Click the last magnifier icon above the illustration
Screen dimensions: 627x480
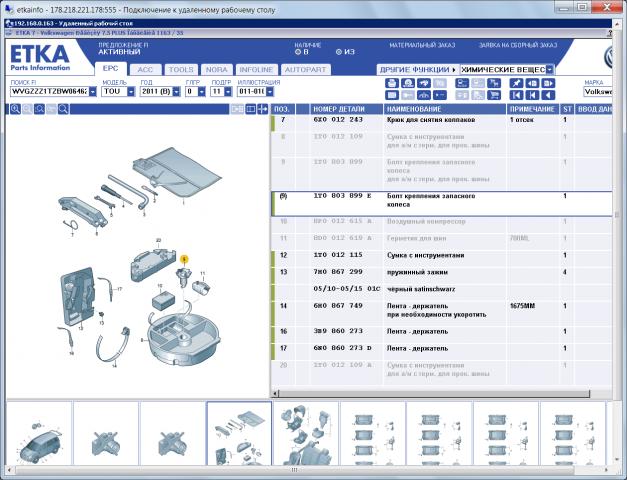coord(63,109)
